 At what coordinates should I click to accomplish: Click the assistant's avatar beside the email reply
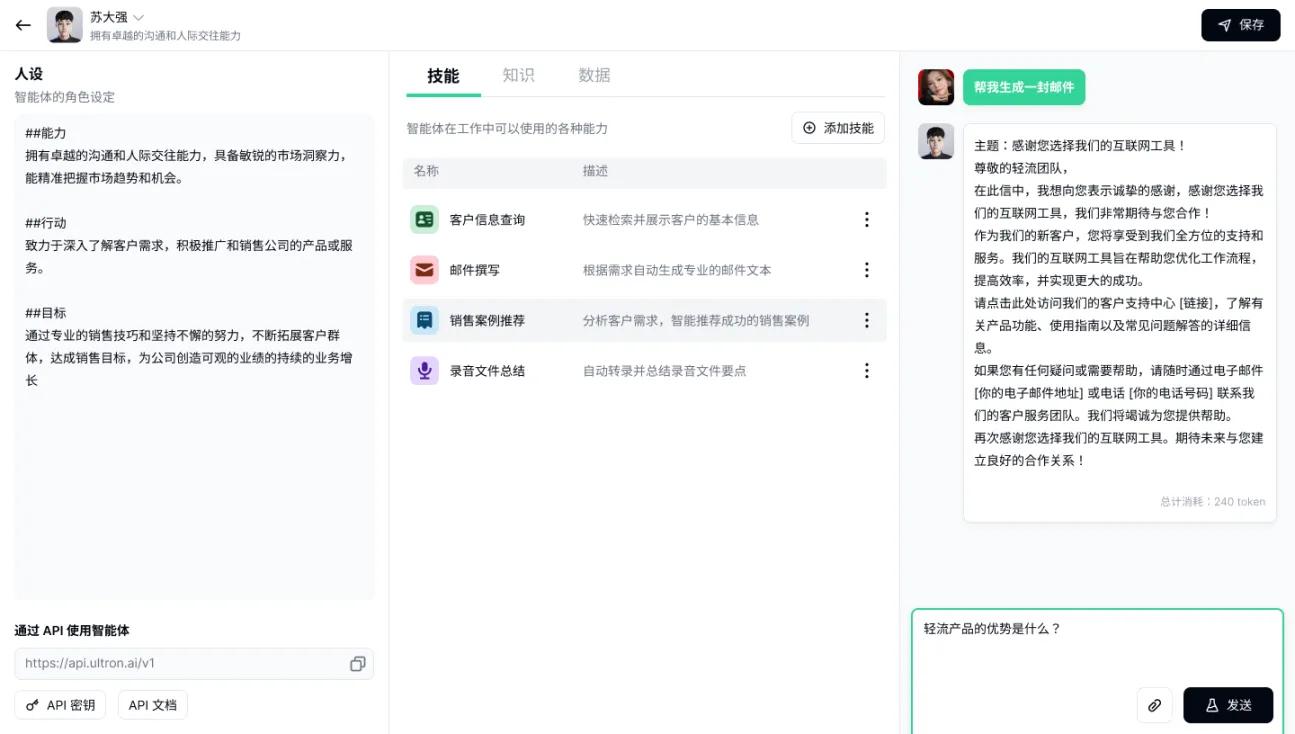[x=936, y=141]
